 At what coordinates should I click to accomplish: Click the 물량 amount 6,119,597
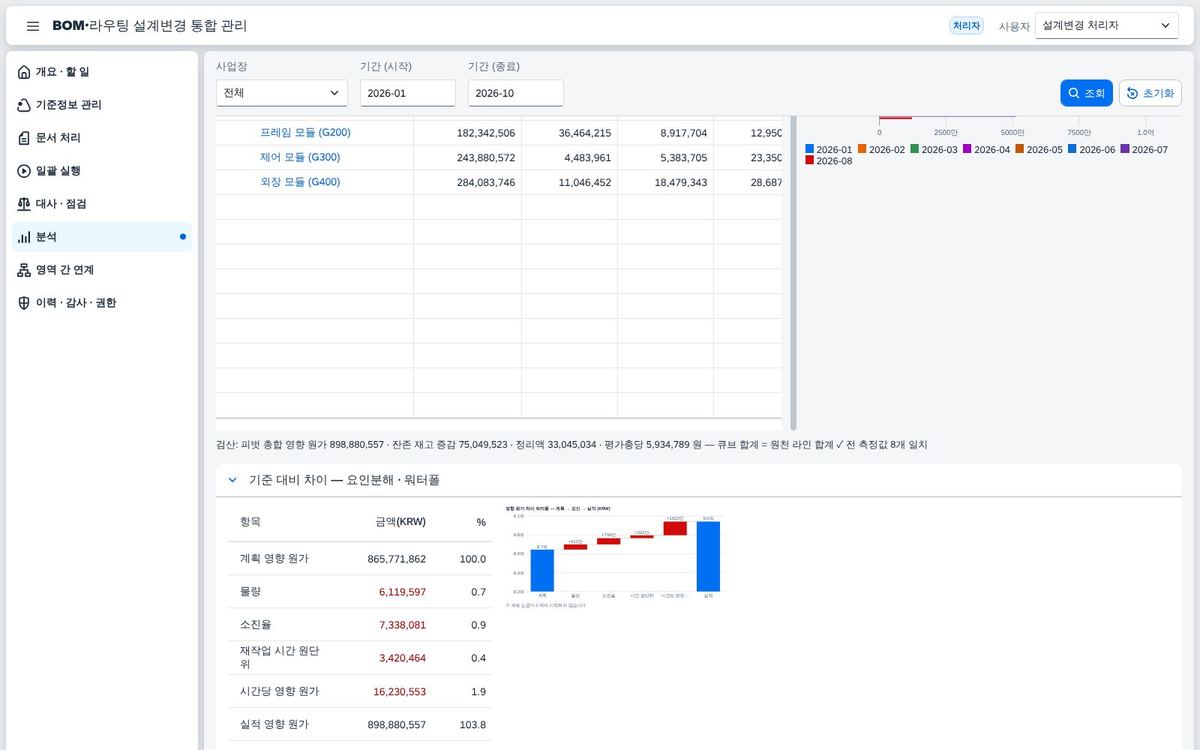pyautogui.click(x=402, y=592)
